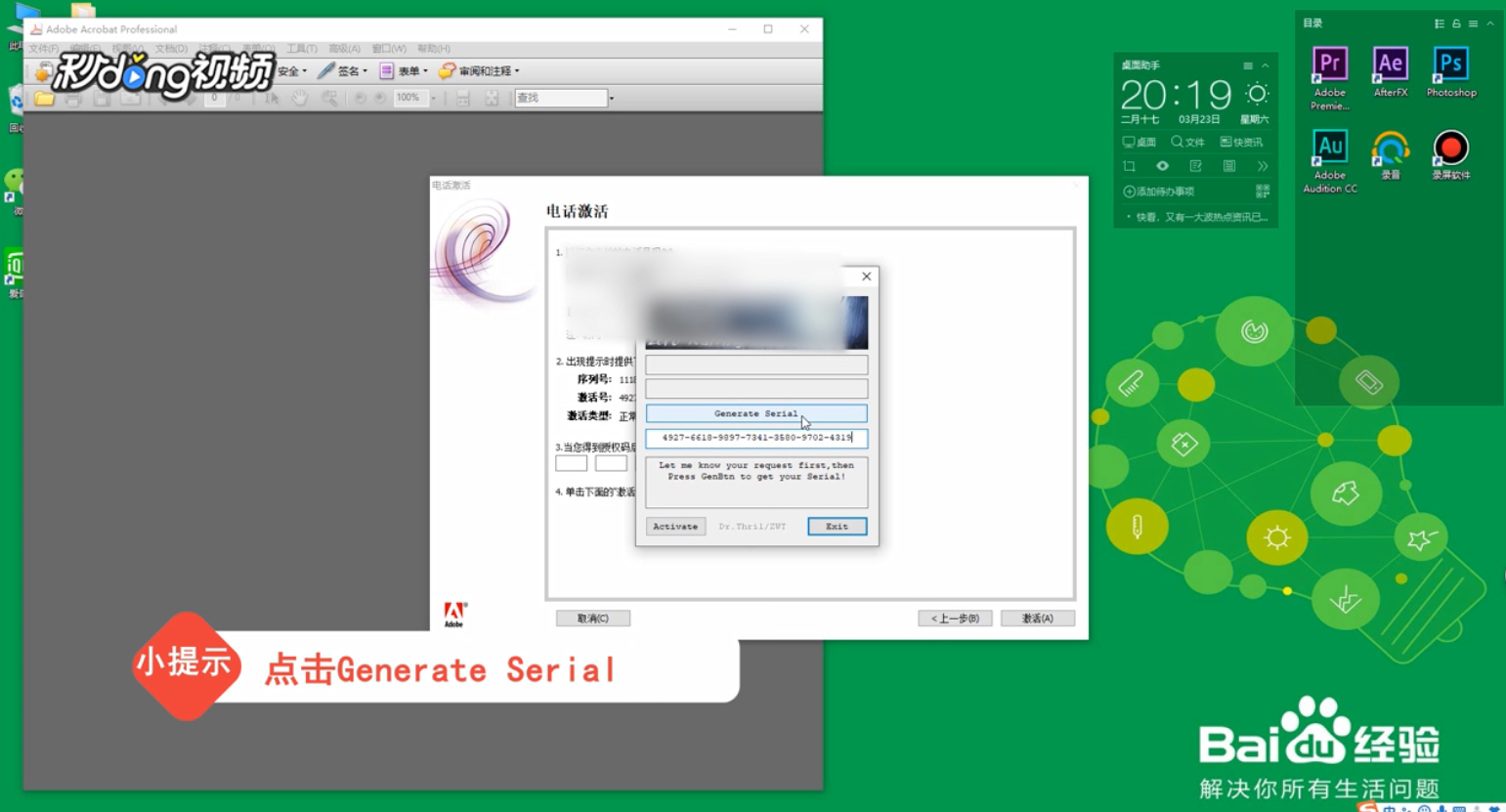Click the generated serial number field
Image resolution: width=1506 pixels, height=812 pixels.
755,439
